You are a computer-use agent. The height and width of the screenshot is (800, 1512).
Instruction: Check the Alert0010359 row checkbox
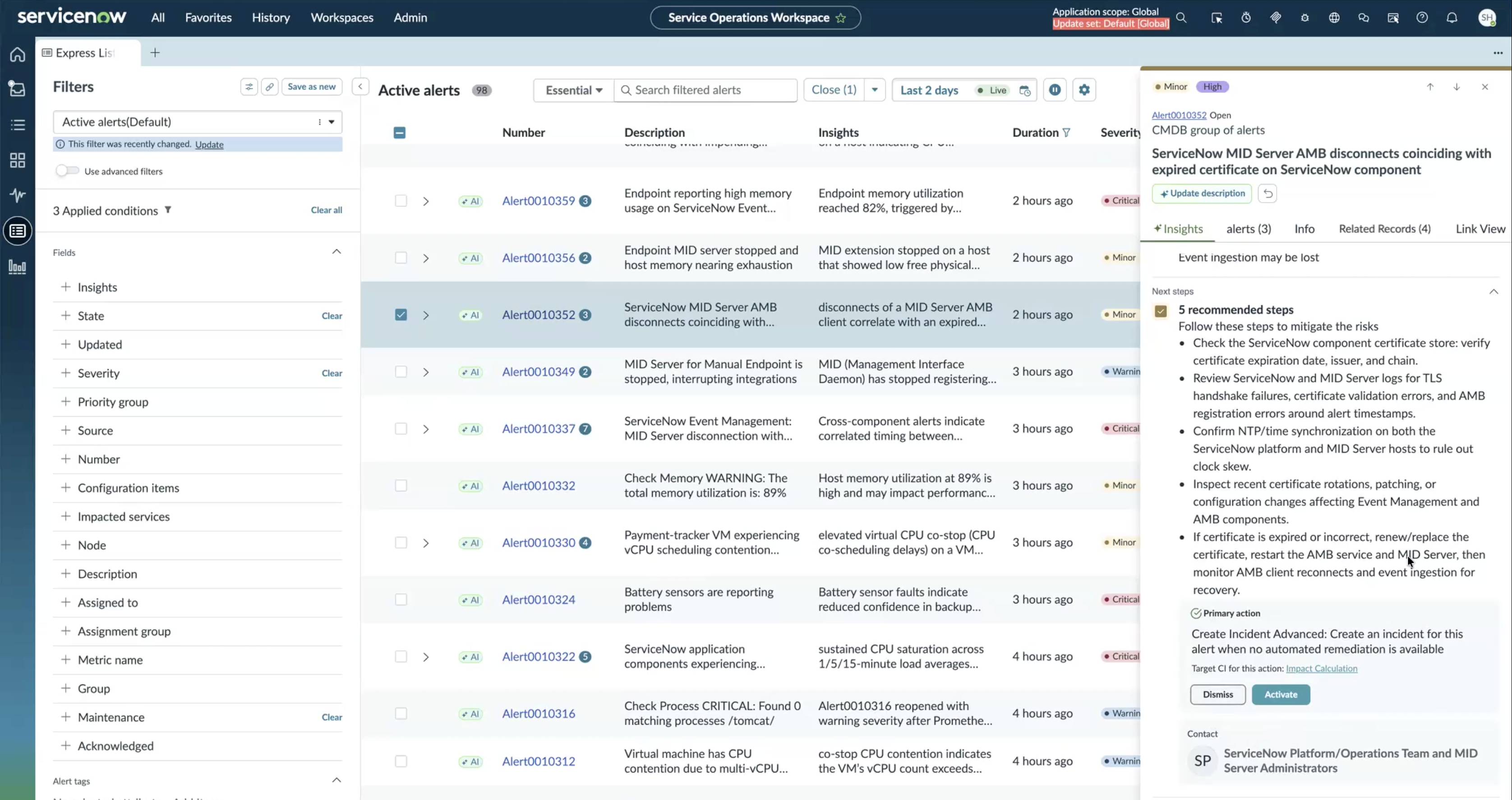click(401, 201)
